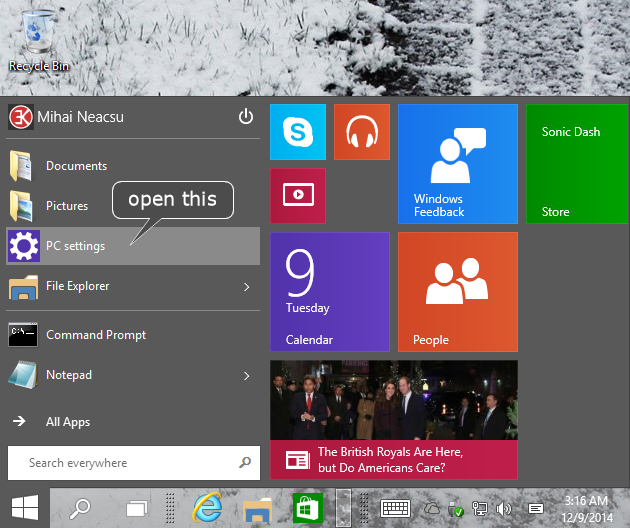This screenshot has width=630, height=528.
Task: Open the Mihai Neacsu user account menu
Action: [66, 117]
